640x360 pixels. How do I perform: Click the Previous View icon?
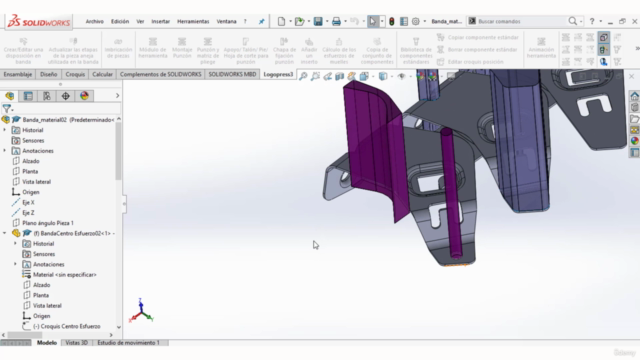coord(327,76)
